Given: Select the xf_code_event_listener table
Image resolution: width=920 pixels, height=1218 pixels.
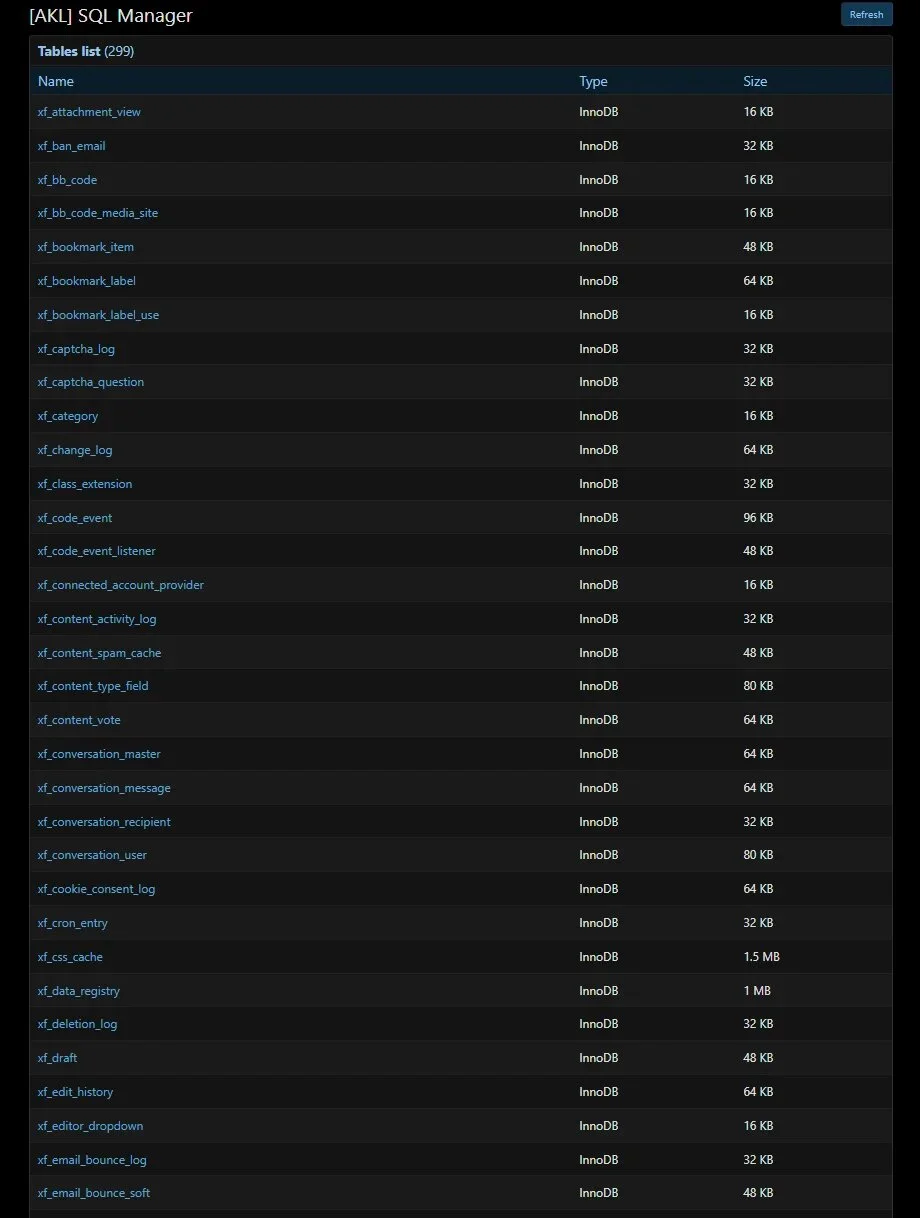Looking at the screenshot, I should click(x=96, y=551).
